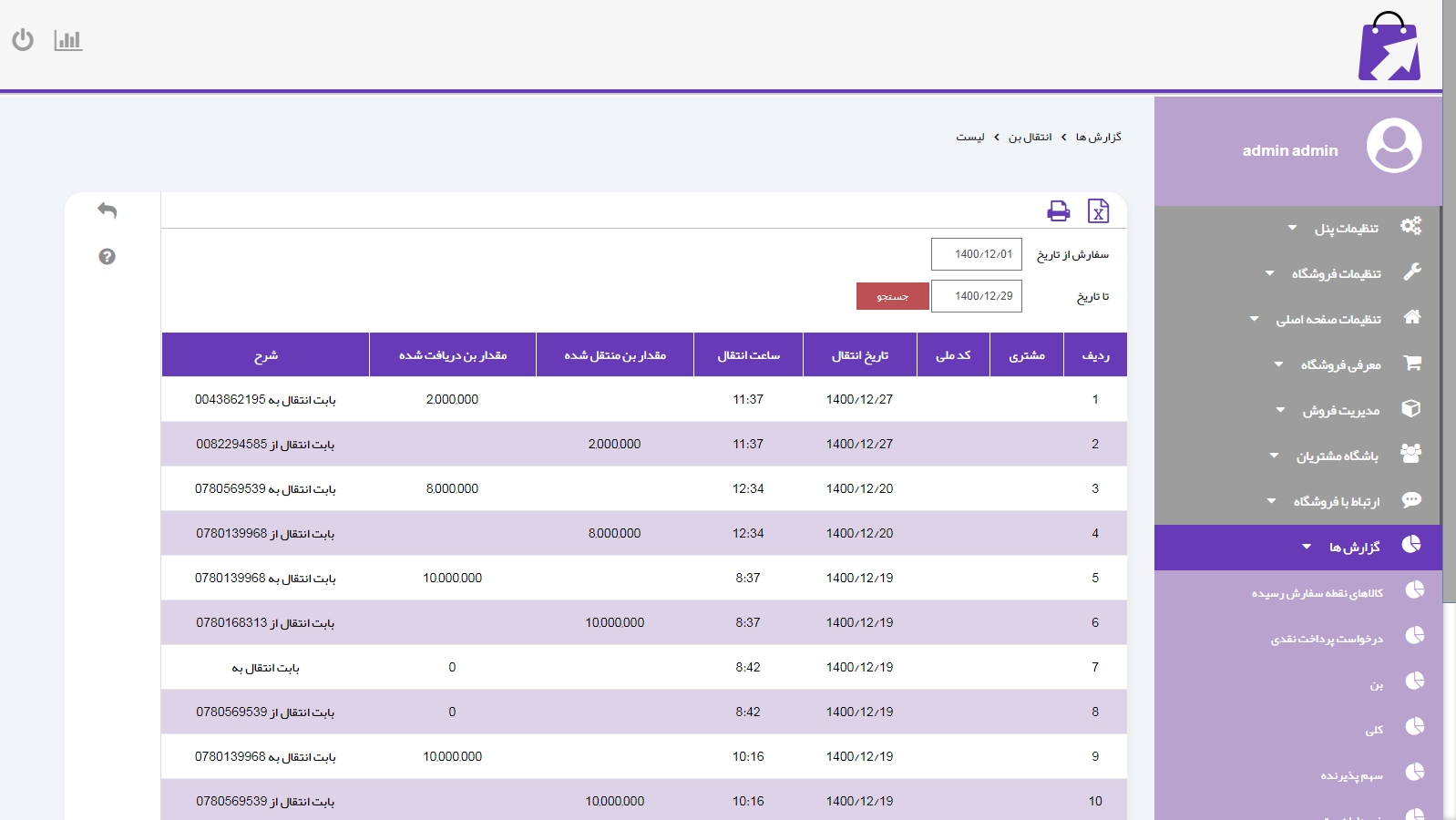Click the shopping bag logo

pyautogui.click(x=1389, y=47)
